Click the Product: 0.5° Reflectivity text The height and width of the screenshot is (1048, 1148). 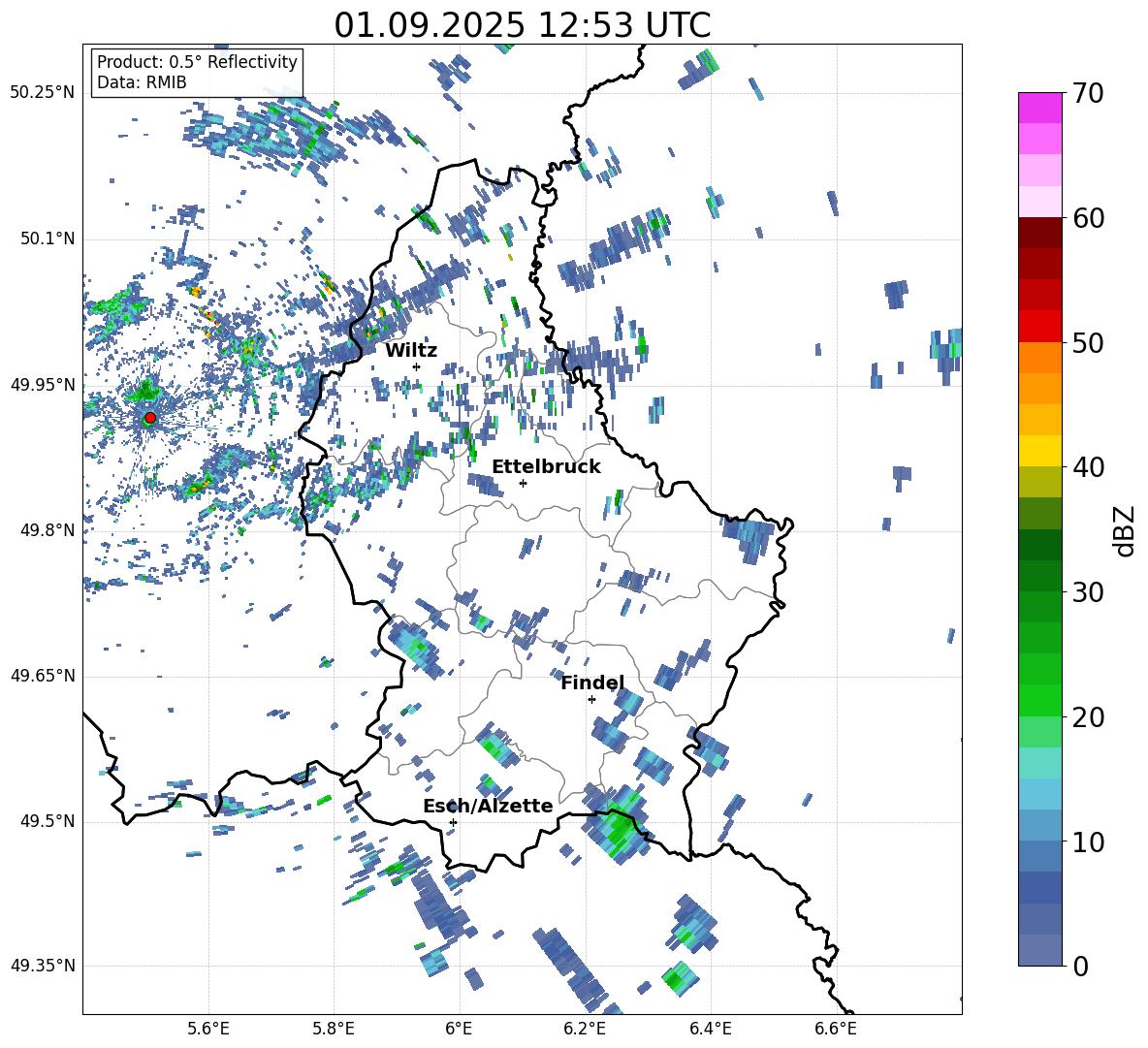click(x=197, y=61)
